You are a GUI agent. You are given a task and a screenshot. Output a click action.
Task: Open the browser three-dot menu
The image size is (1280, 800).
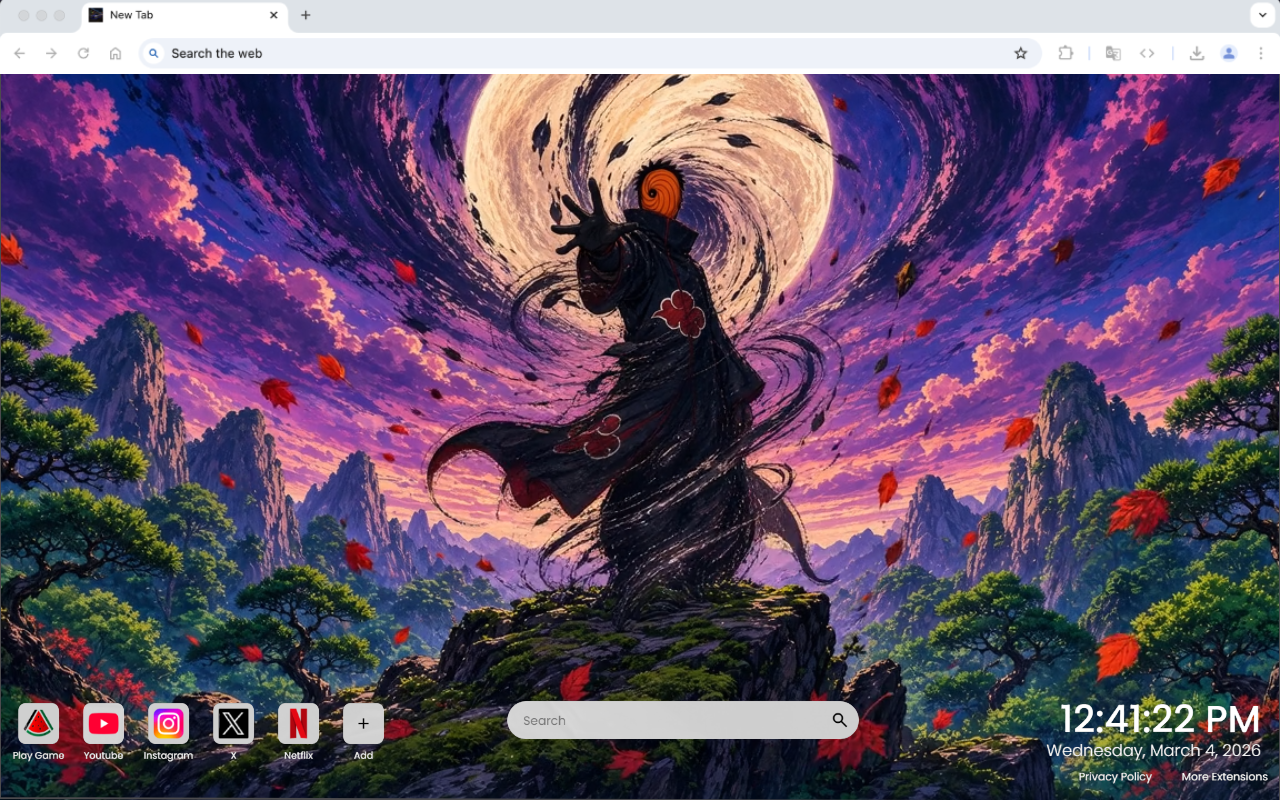click(1261, 53)
